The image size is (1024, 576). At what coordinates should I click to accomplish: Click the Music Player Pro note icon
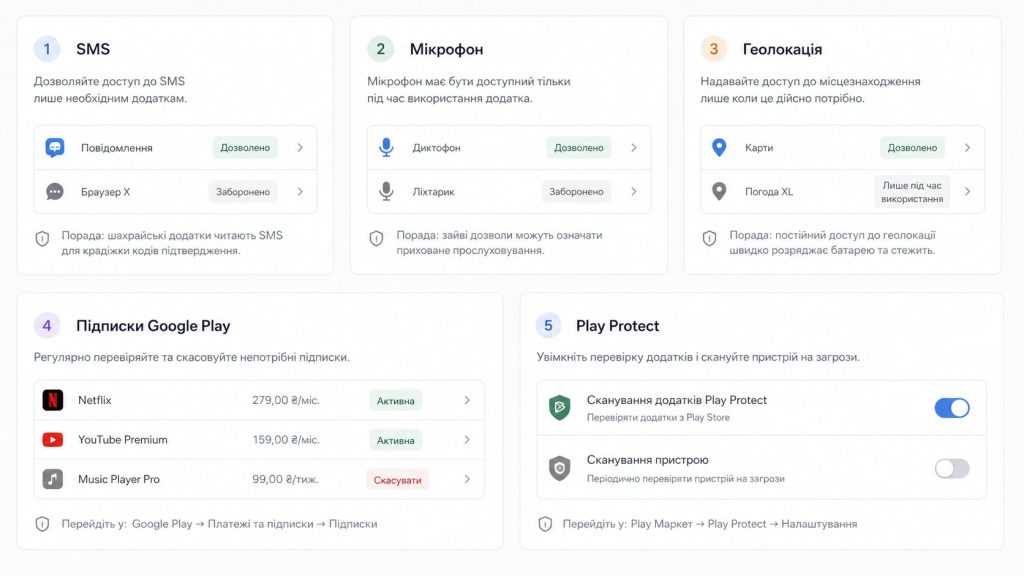pos(53,479)
